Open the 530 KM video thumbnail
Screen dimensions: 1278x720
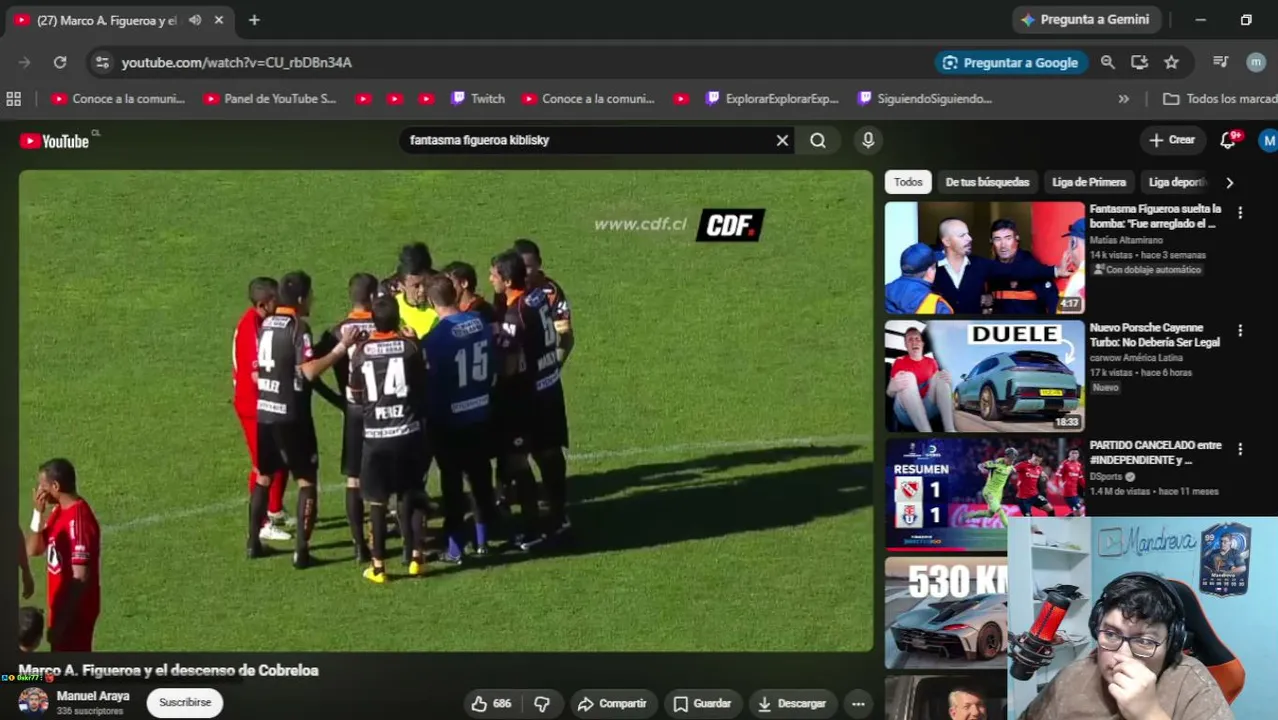pyautogui.click(x=945, y=612)
